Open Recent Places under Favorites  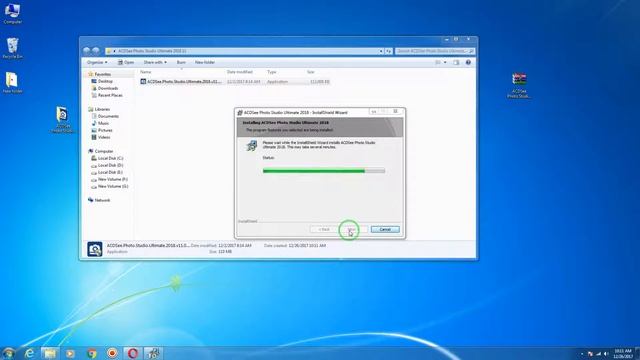pos(110,95)
